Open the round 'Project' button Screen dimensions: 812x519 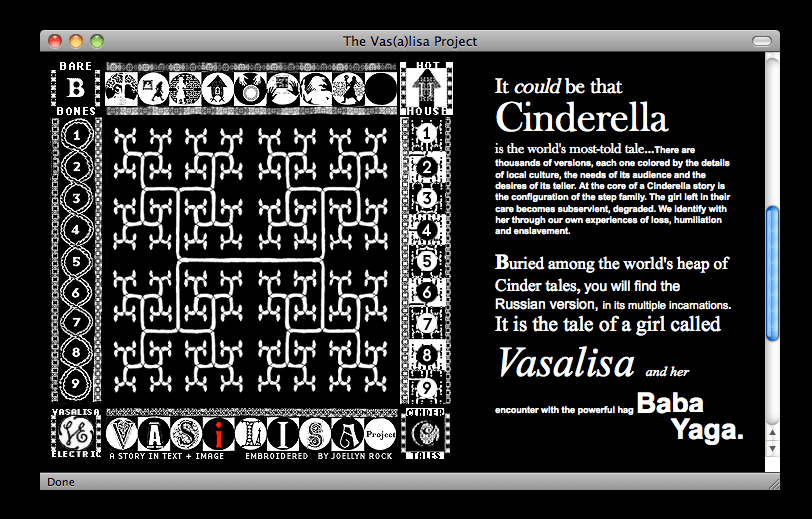coord(380,434)
